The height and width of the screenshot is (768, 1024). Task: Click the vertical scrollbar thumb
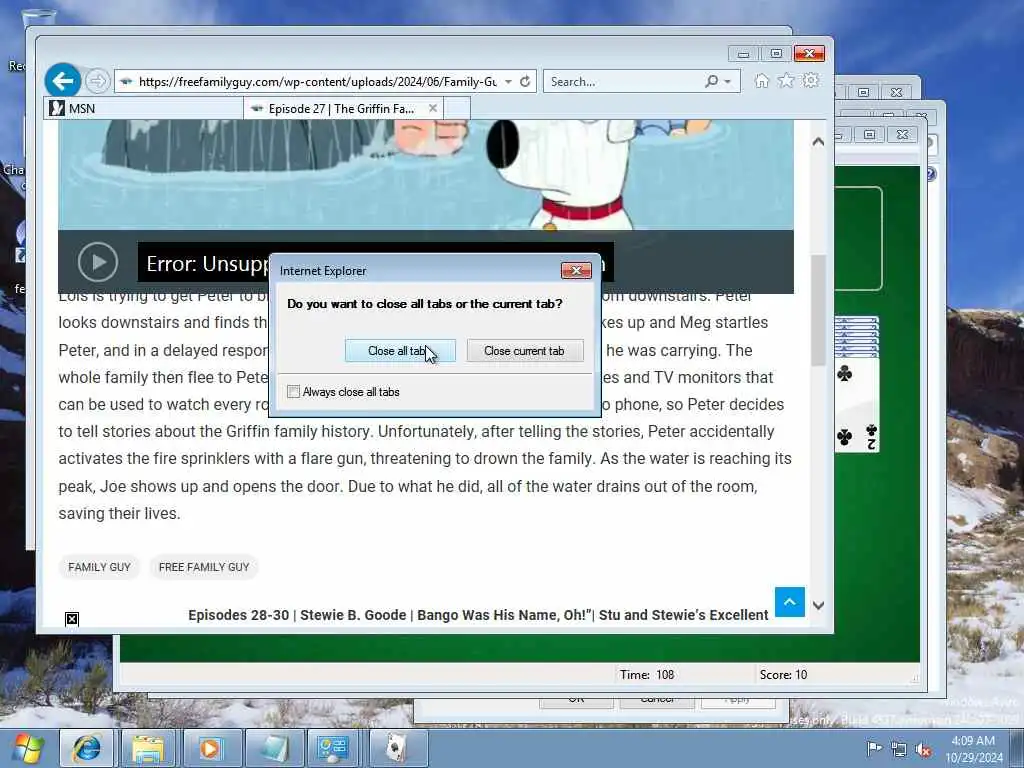(x=818, y=310)
